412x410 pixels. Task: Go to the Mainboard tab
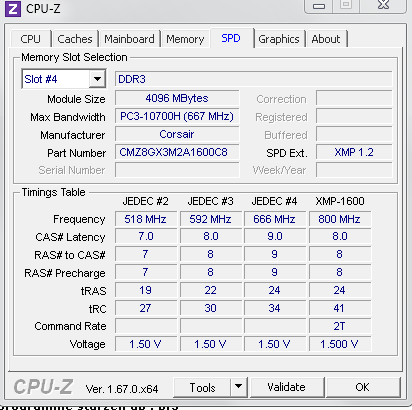point(129,39)
